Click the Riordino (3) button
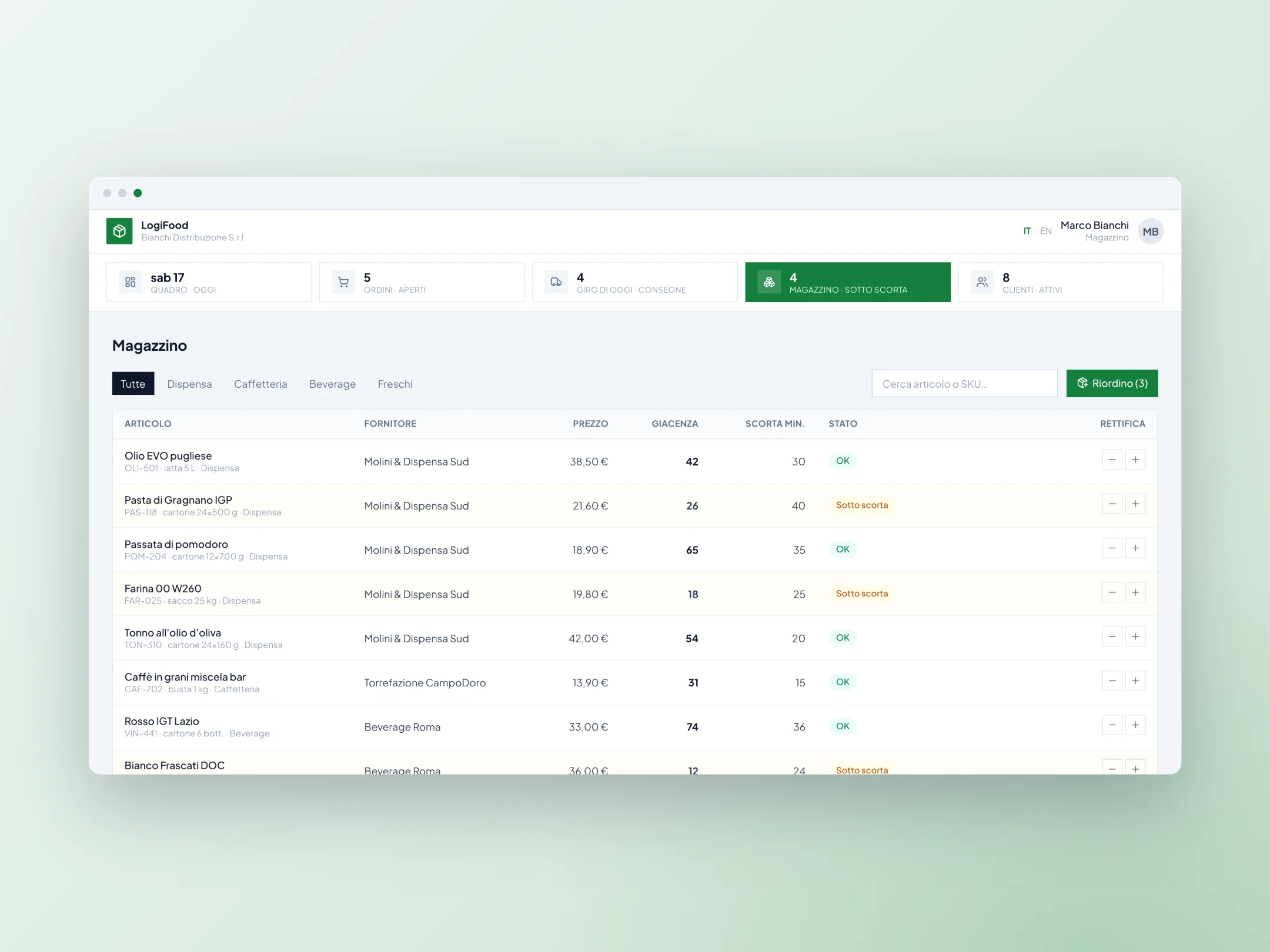 click(1112, 383)
